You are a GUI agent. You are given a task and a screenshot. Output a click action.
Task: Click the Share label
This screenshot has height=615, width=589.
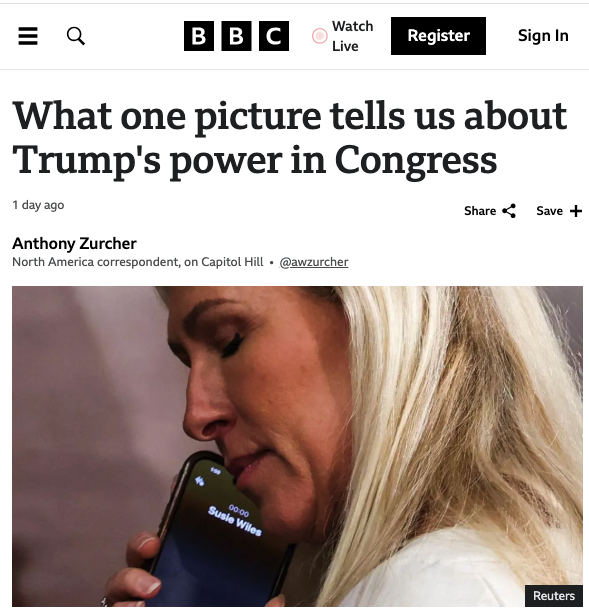click(480, 211)
